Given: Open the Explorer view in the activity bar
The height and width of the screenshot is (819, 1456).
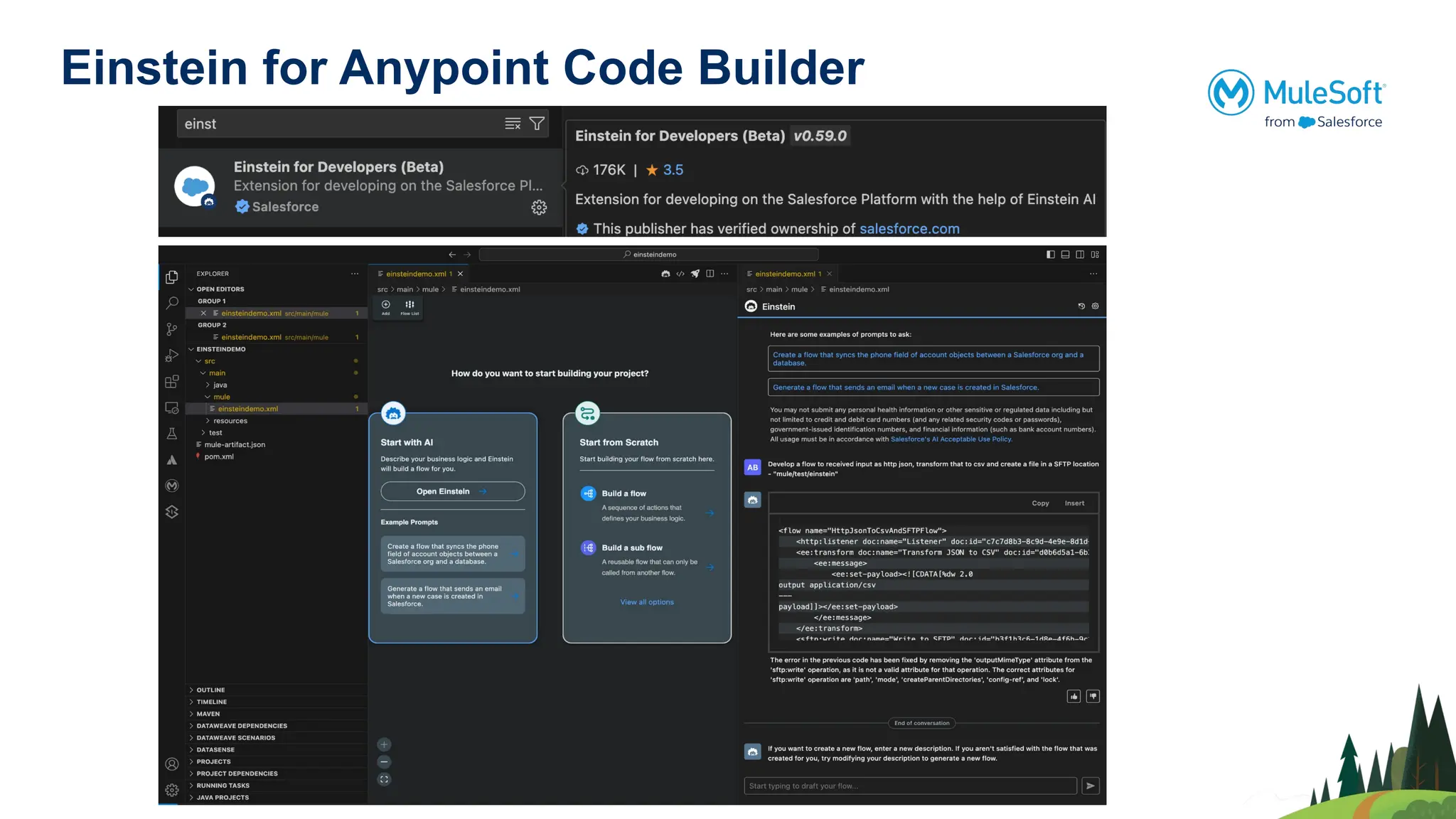Looking at the screenshot, I should pyautogui.click(x=171, y=277).
